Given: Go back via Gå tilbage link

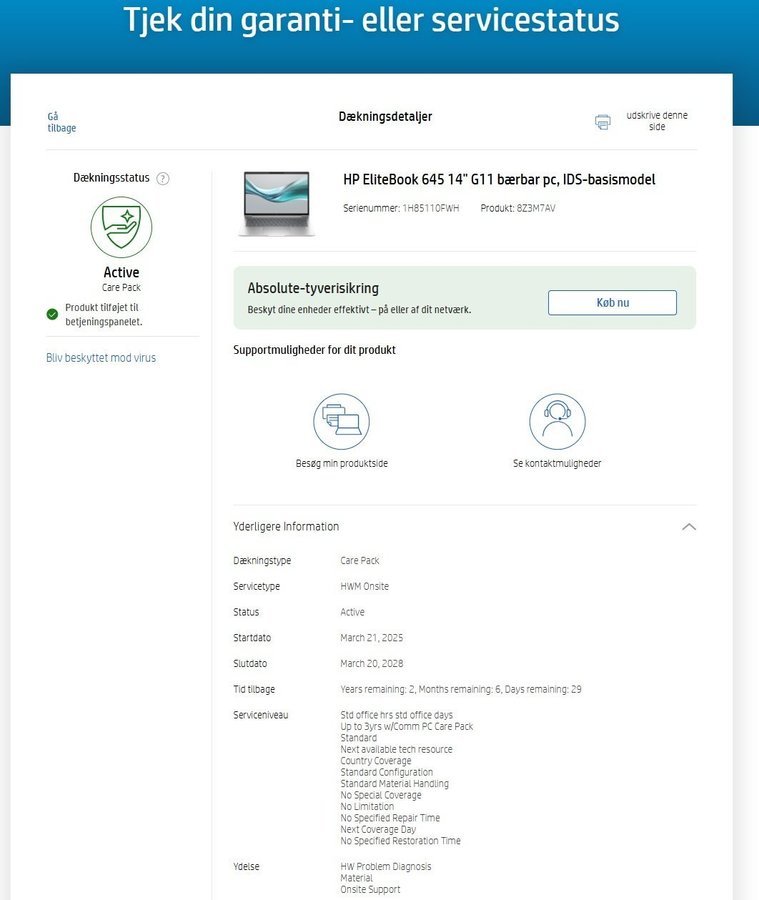Looking at the screenshot, I should click(x=61, y=122).
